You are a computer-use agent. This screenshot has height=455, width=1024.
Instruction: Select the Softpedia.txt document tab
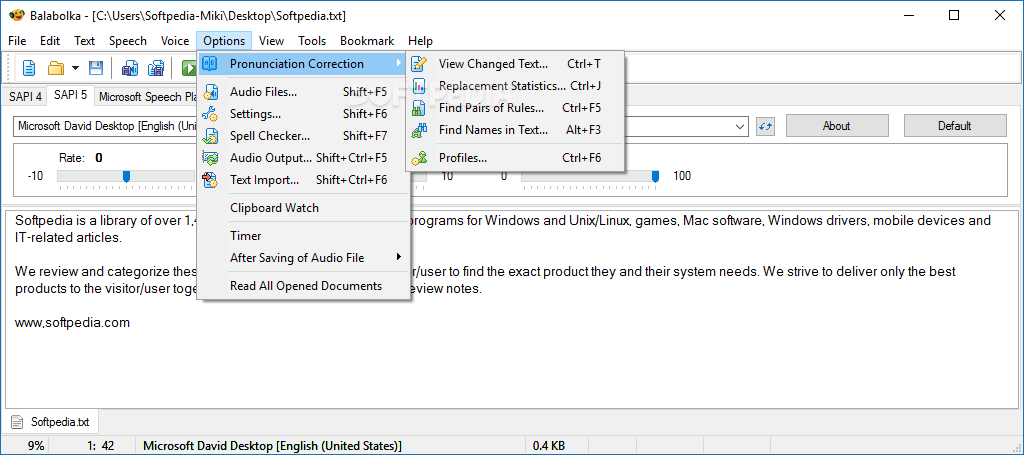click(x=51, y=422)
